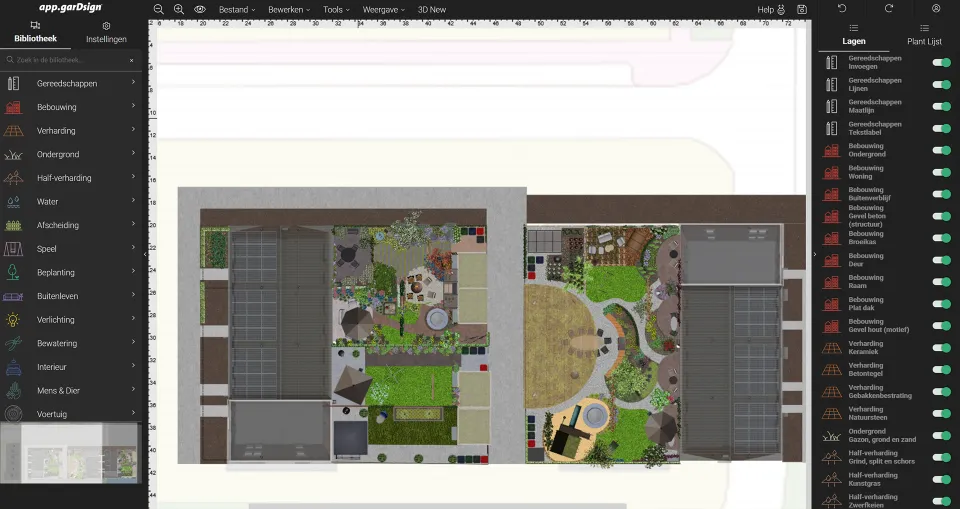960x509 pixels.
Task: Collapse the right layers panel arrow
Action: coord(815,254)
